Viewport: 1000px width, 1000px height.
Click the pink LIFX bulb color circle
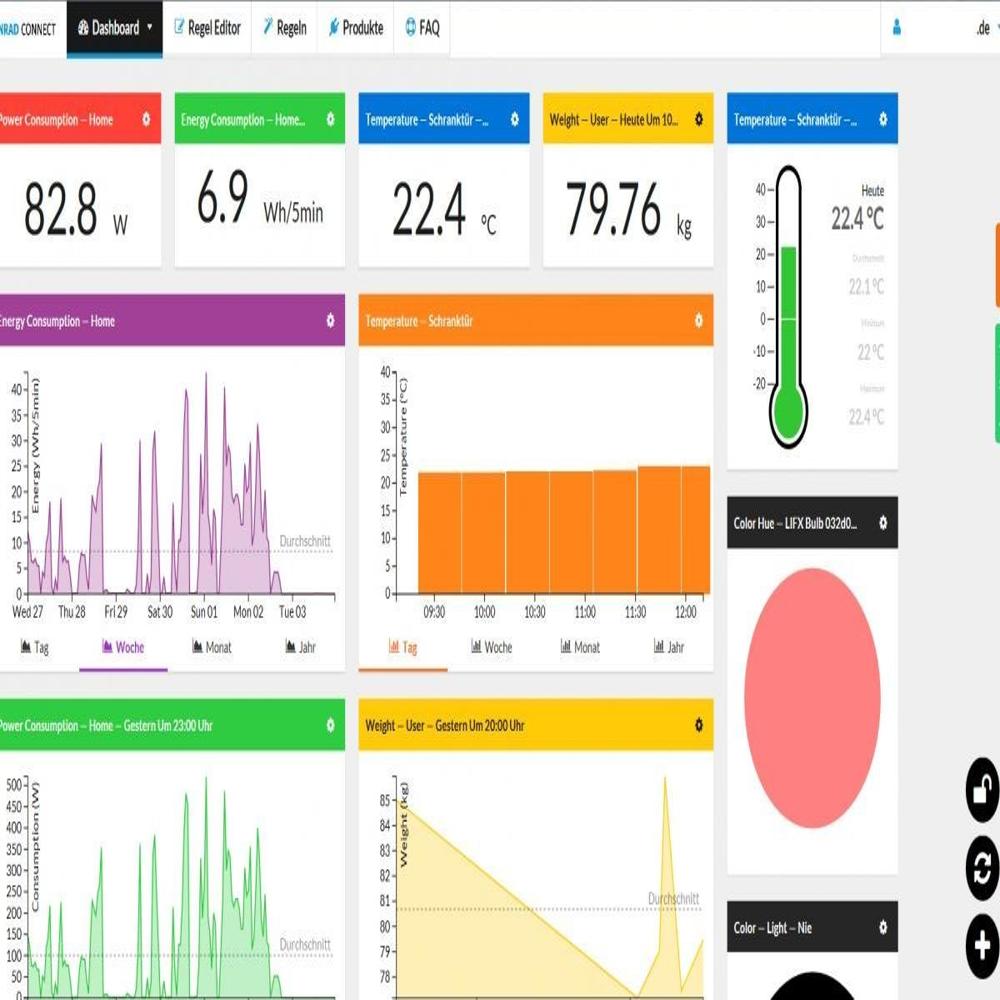(x=812, y=698)
